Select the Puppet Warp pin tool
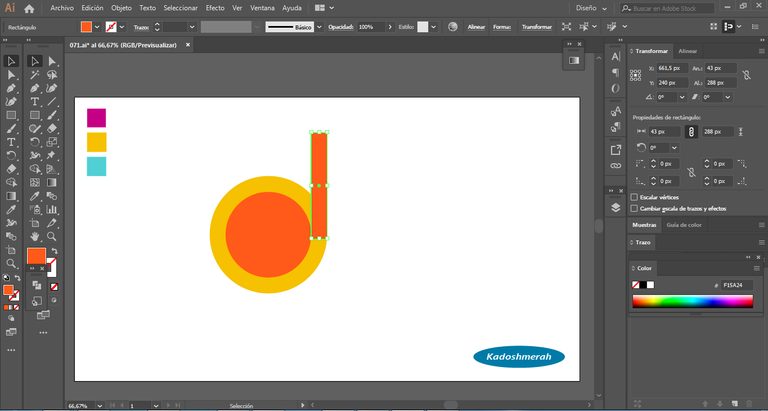768x411 pixels. click(x=51, y=155)
